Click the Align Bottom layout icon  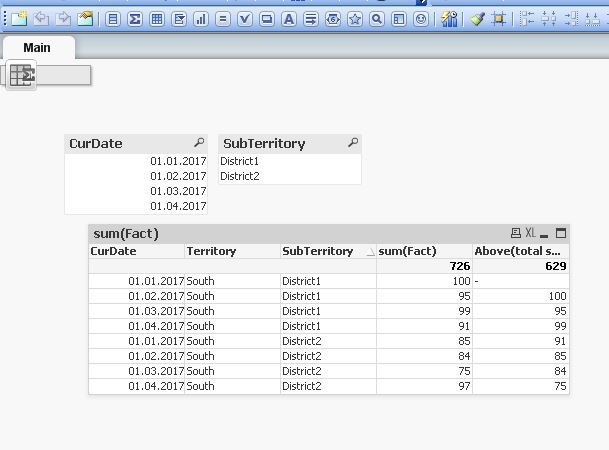592,19
